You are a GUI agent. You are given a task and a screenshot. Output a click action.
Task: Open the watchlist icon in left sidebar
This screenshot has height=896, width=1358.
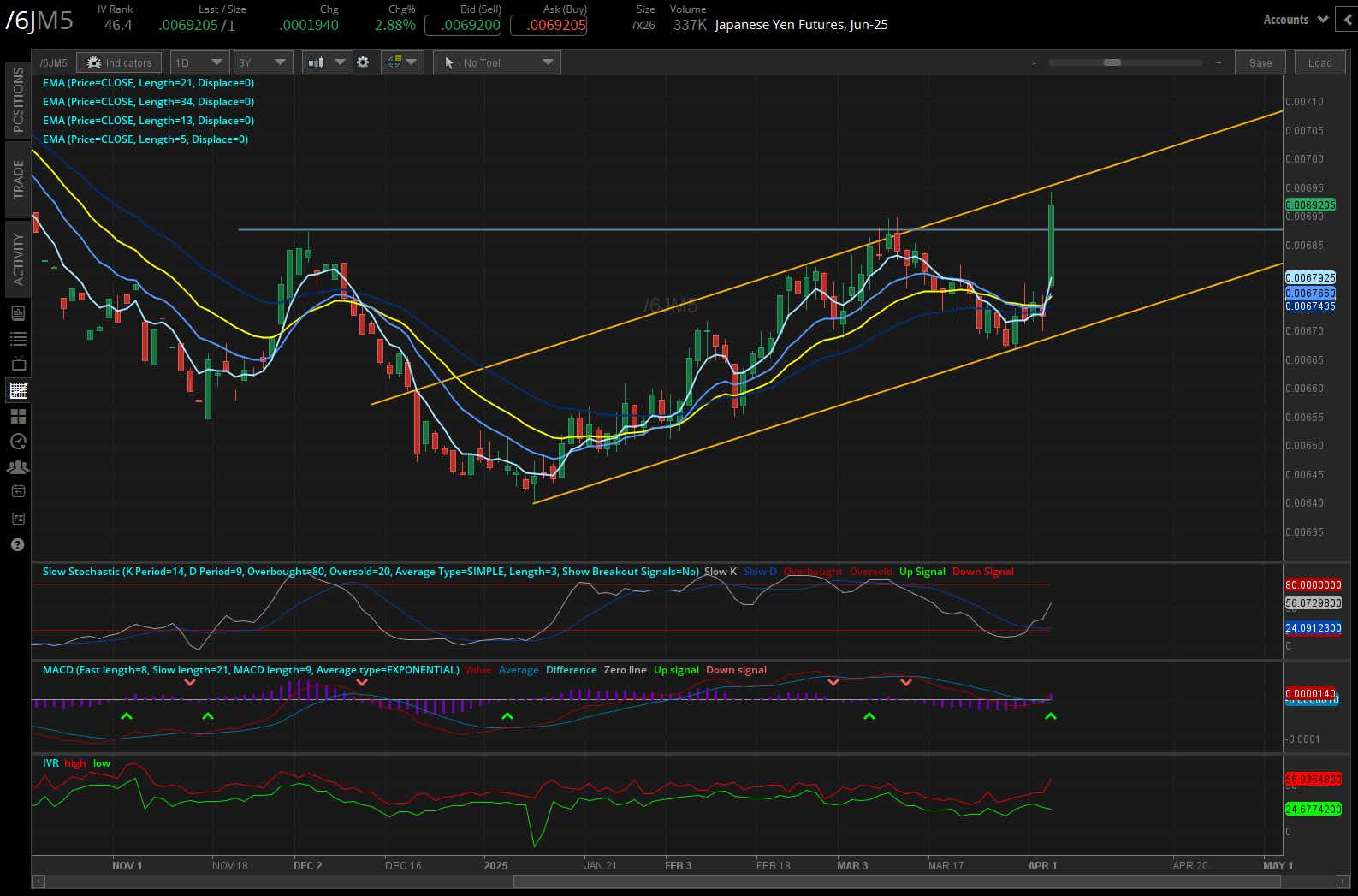pos(18,339)
